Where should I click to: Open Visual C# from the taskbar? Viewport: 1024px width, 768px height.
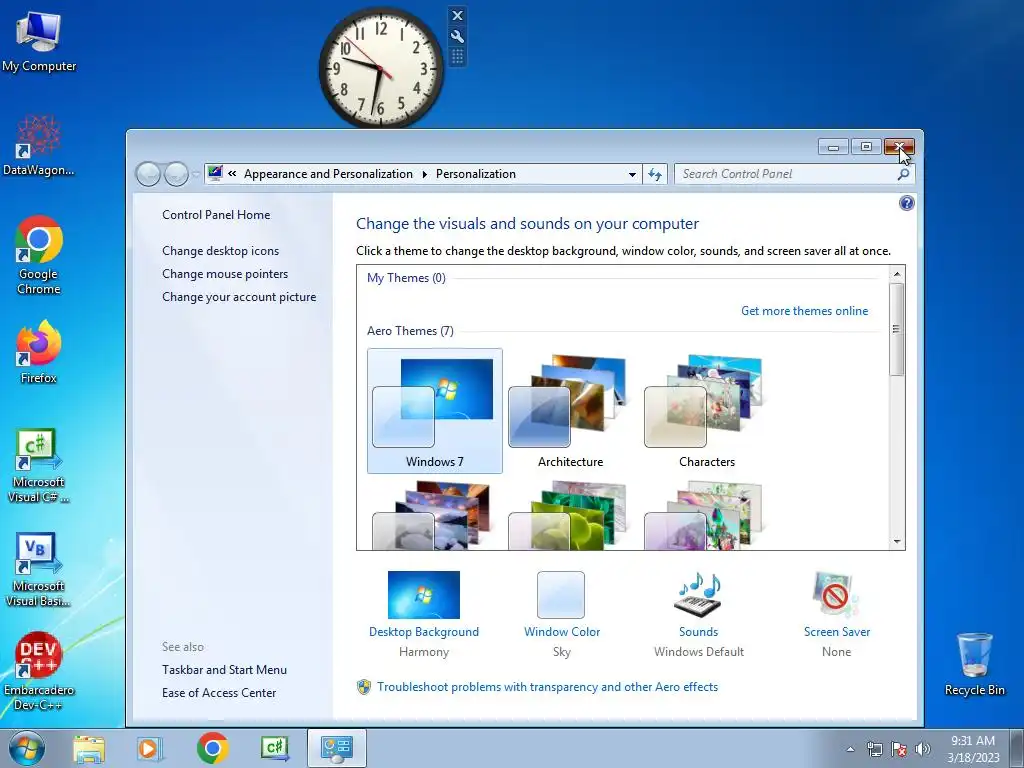[275, 748]
